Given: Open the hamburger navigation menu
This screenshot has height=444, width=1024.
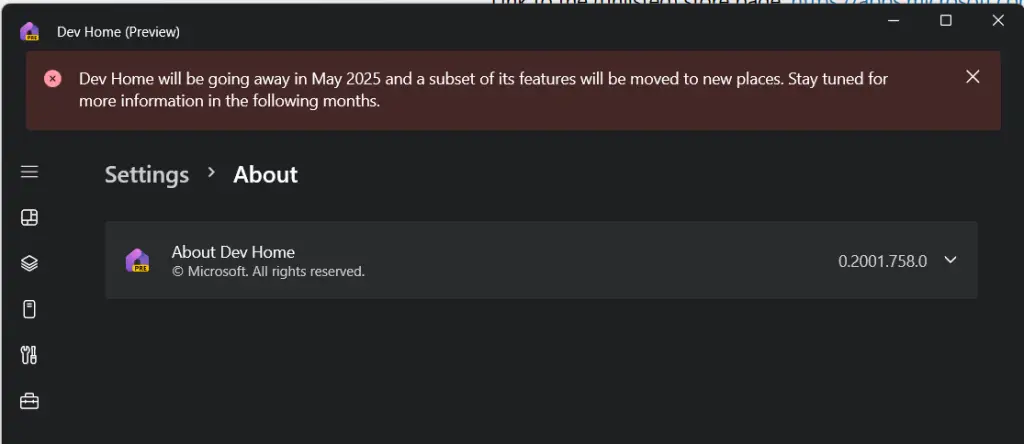Looking at the screenshot, I should (x=29, y=172).
